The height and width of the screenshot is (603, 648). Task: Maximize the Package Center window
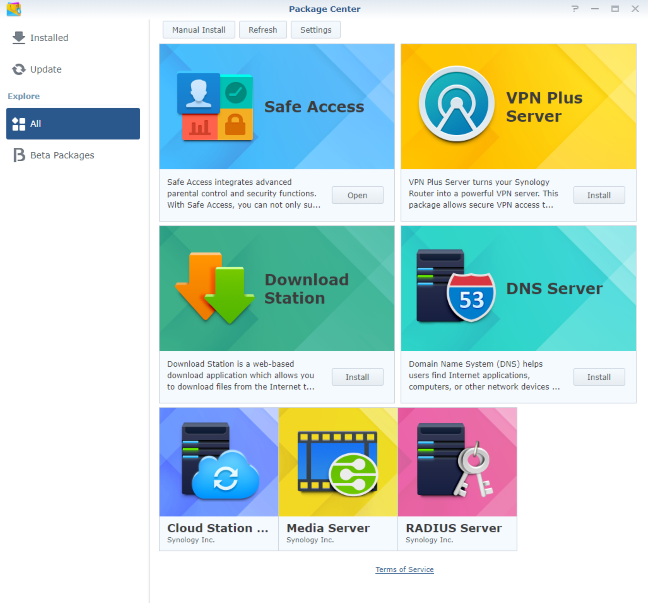[x=615, y=9]
